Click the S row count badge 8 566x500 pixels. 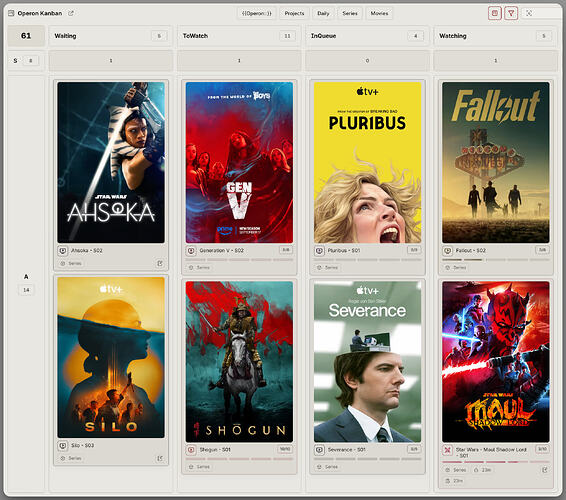tap(31, 61)
